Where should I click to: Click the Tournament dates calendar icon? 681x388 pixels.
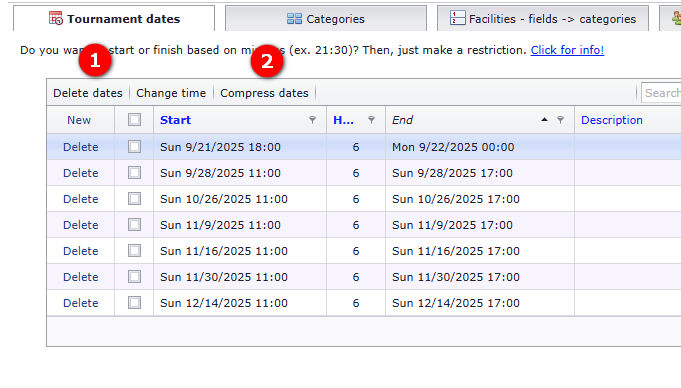pyautogui.click(x=56, y=18)
